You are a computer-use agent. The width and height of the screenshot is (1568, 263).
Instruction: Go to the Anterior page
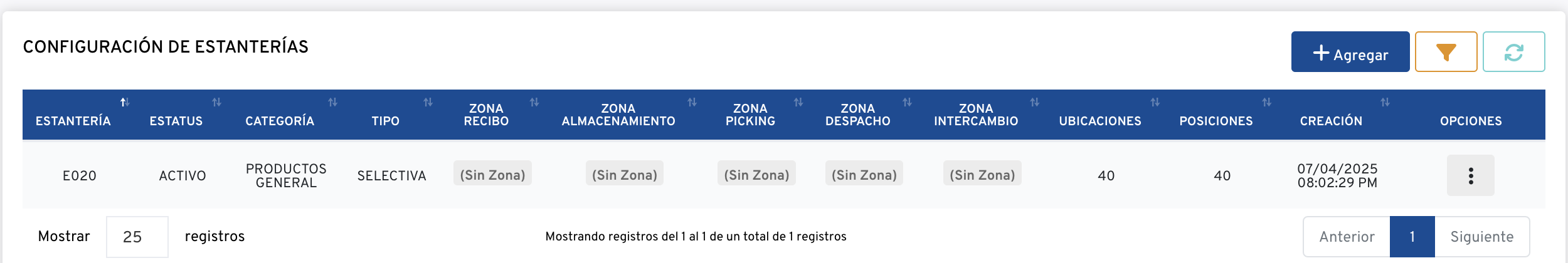(x=1347, y=237)
